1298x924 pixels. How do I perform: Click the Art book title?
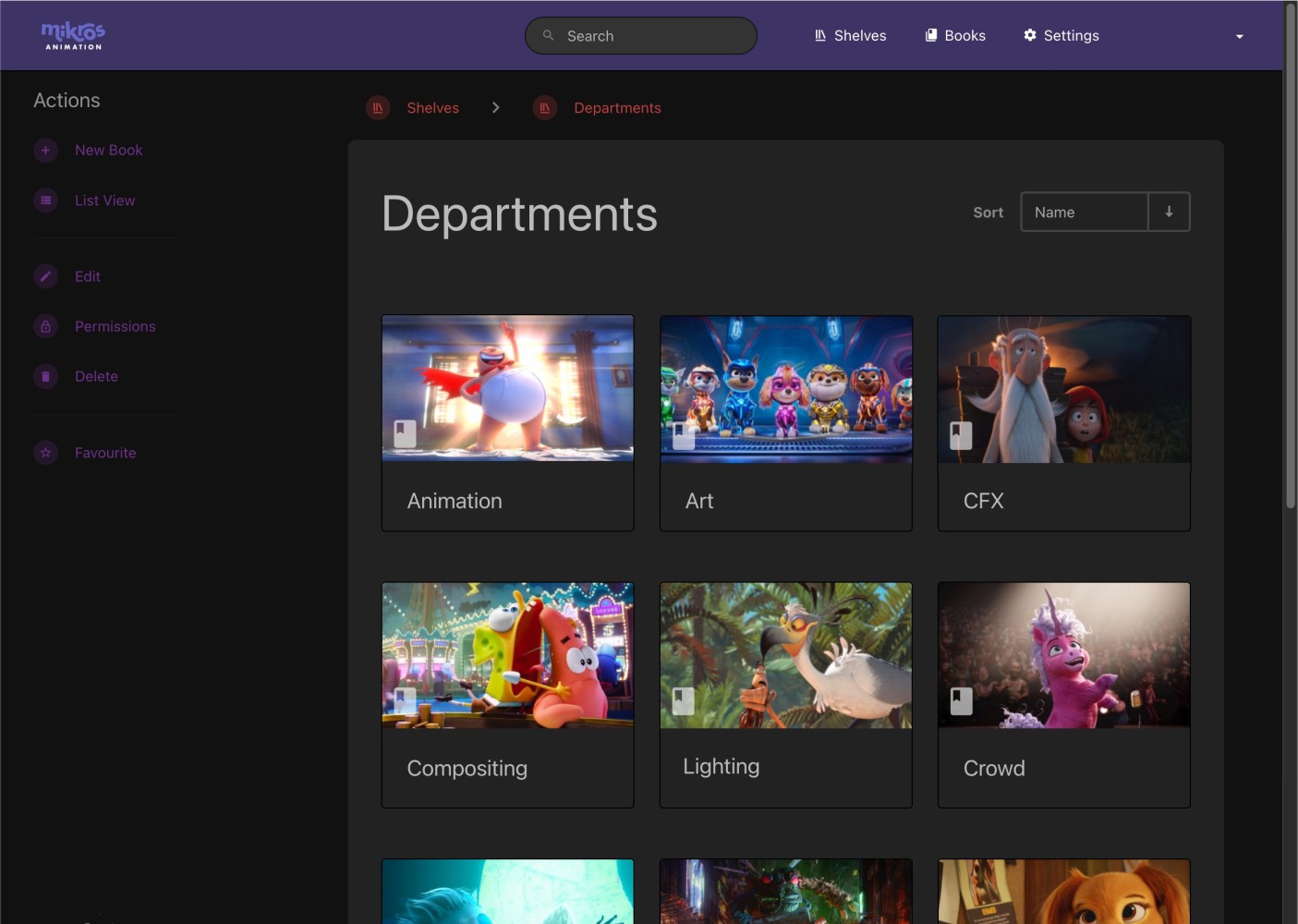[699, 501]
